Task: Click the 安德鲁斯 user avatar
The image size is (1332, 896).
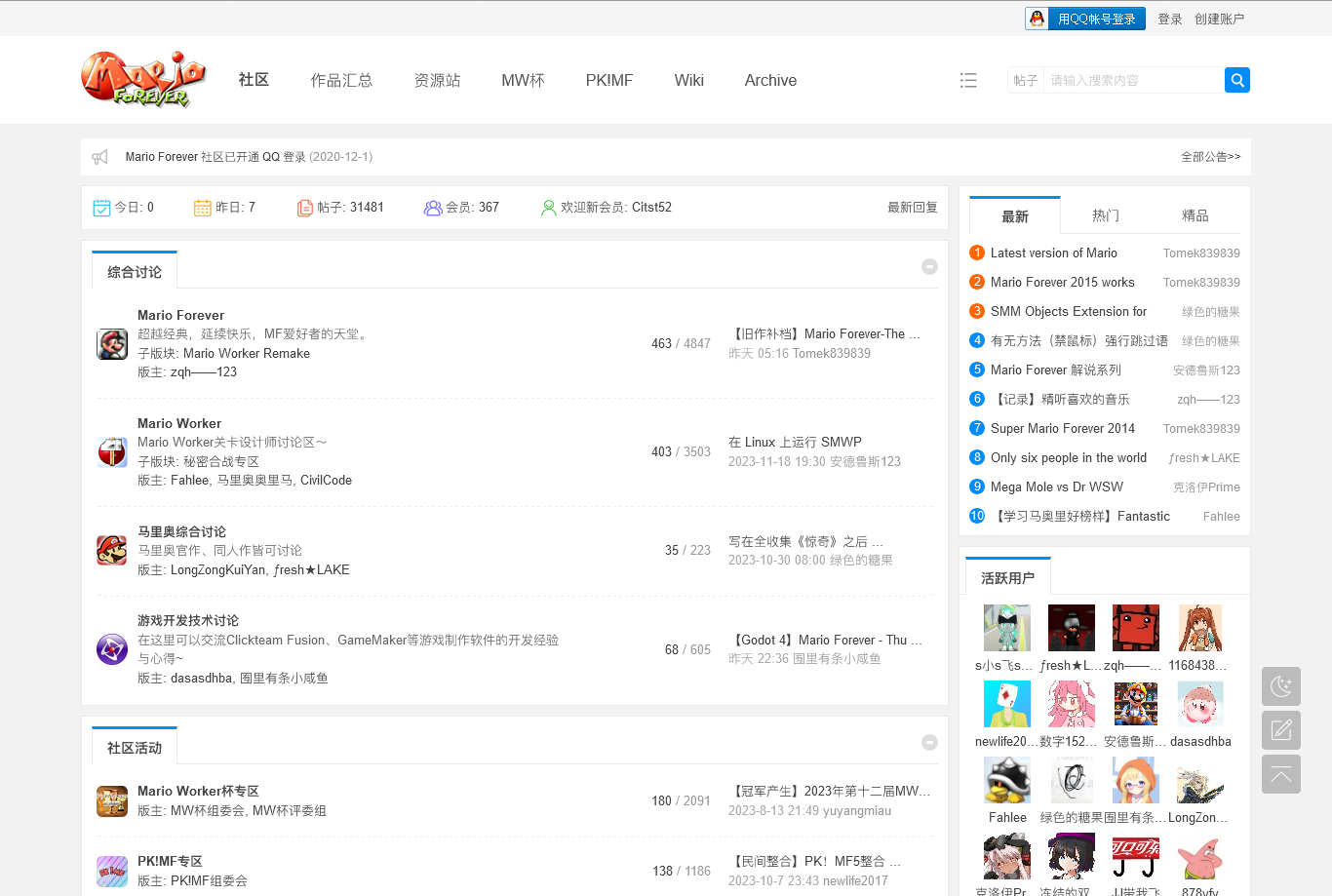Action: [x=1136, y=704]
